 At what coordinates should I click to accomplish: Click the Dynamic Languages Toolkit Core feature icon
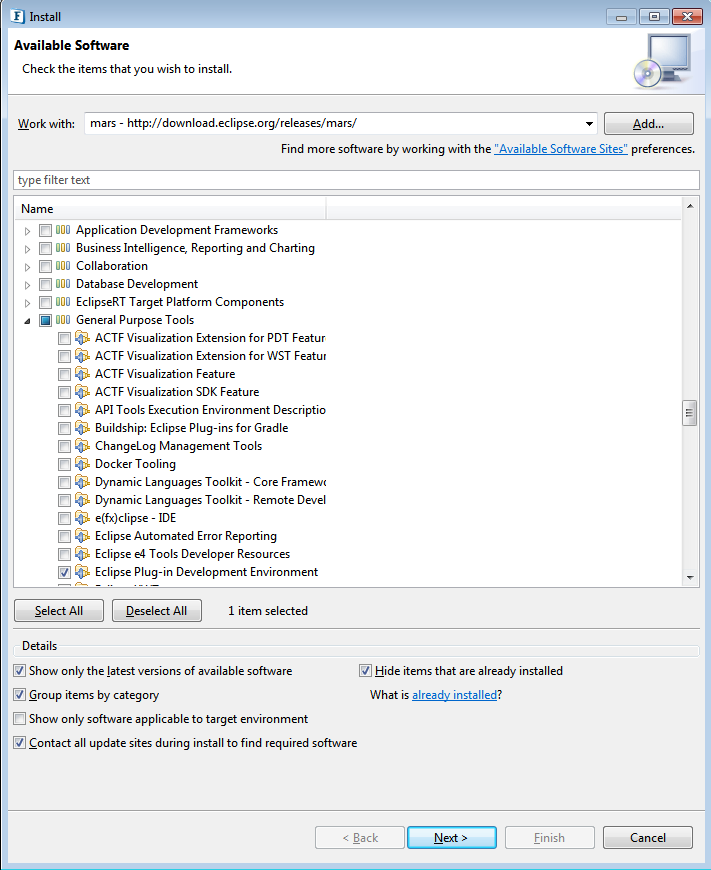click(82, 482)
